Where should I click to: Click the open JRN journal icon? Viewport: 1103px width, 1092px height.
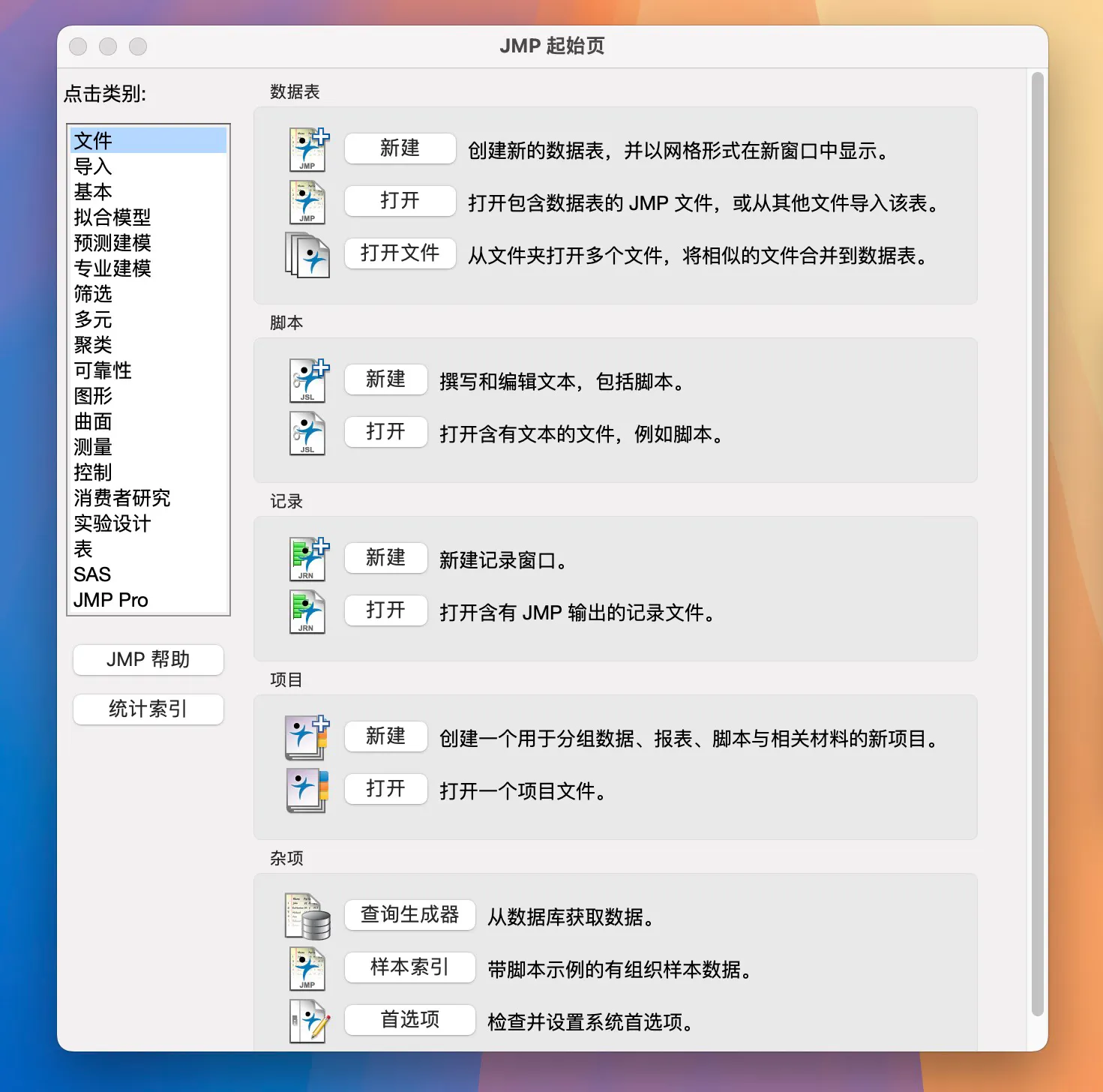pyautogui.click(x=307, y=612)
